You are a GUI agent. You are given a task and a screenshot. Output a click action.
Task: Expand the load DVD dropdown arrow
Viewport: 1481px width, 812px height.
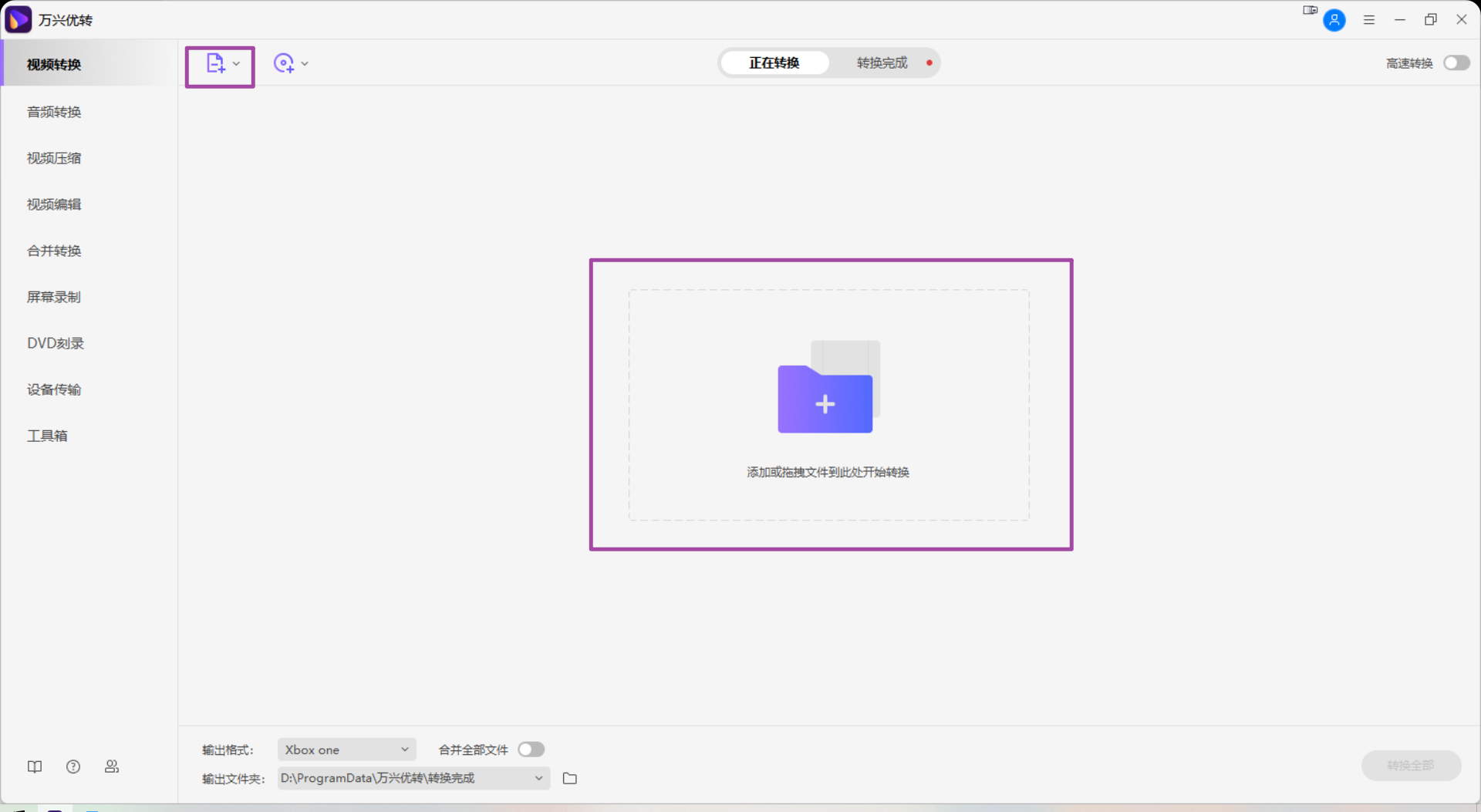(305, 64)
